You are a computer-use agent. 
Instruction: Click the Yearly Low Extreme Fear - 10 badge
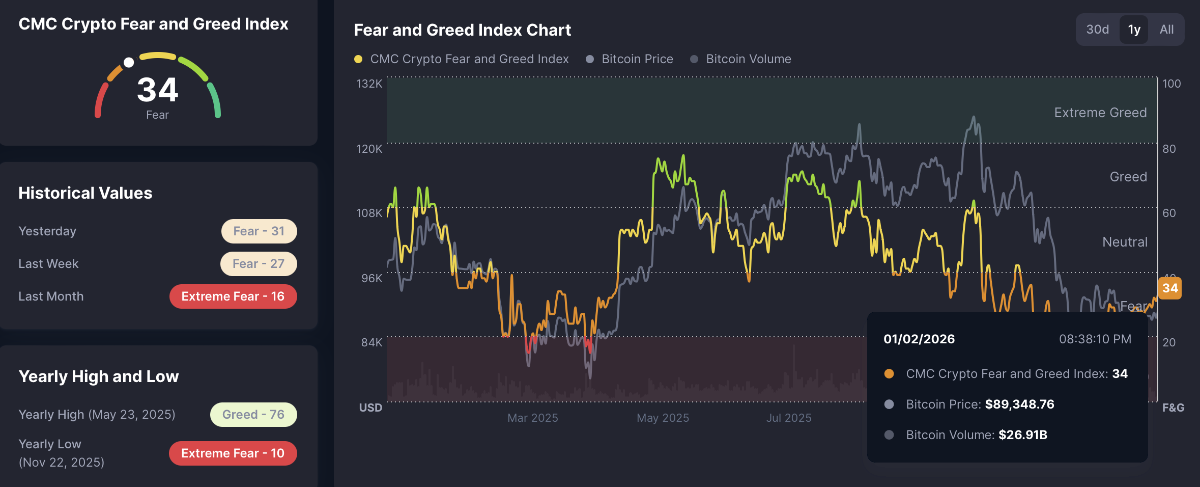[233, 453]
